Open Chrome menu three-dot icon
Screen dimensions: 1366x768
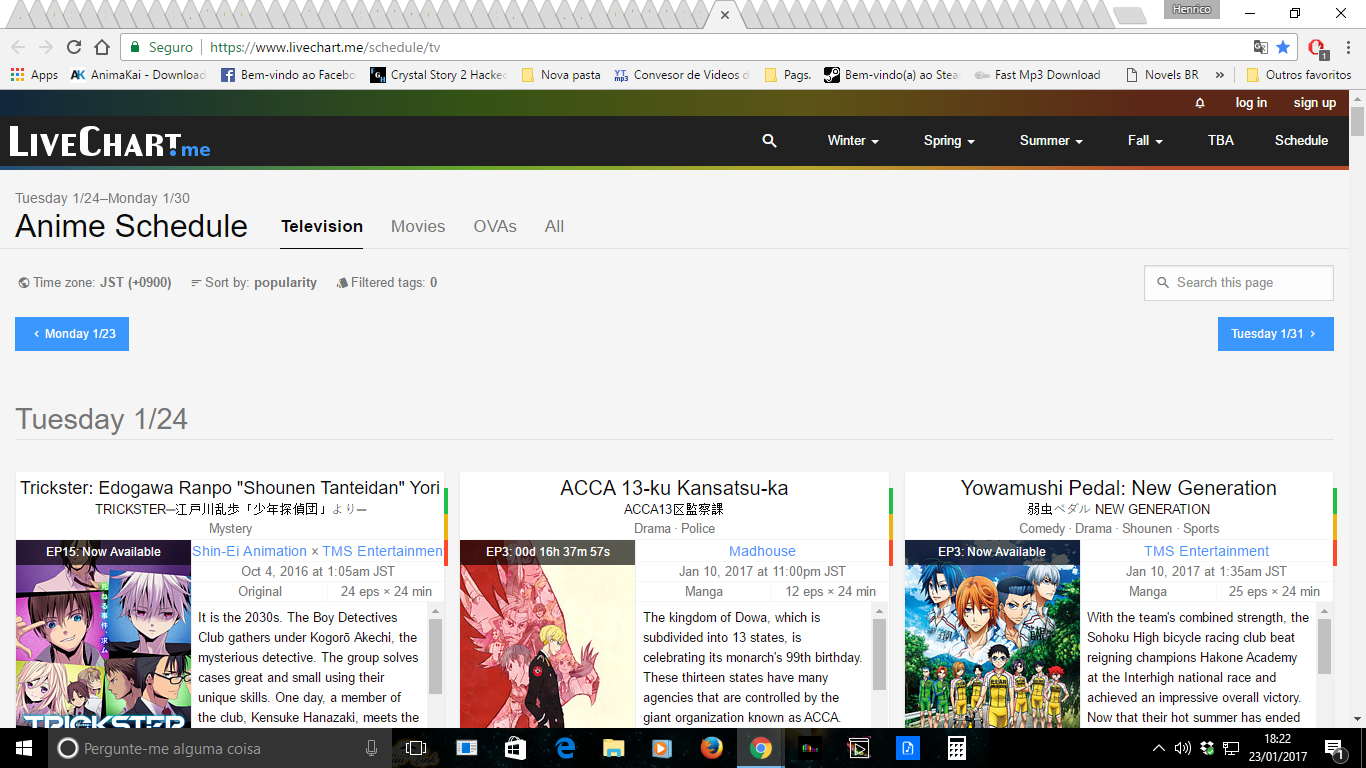(1347, 47)
